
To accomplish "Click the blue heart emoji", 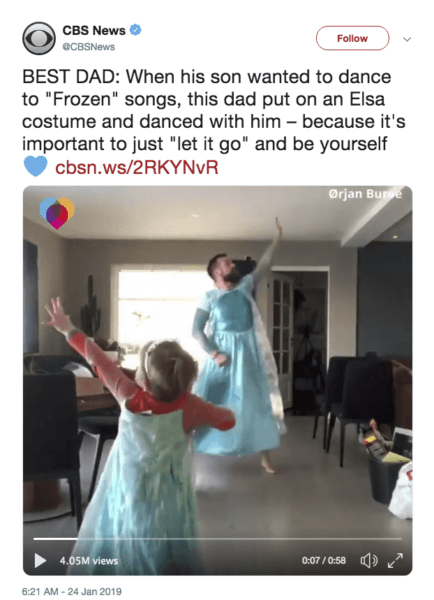I will click(x=35, y=166).
